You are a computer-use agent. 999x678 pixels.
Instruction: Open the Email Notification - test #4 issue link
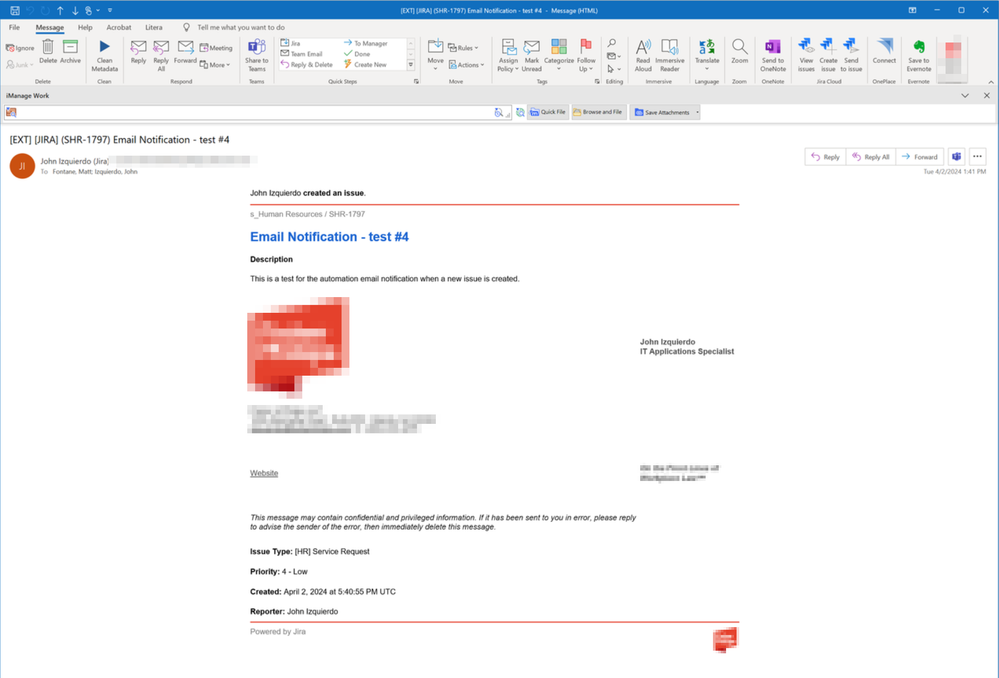[x=329, y=237]
